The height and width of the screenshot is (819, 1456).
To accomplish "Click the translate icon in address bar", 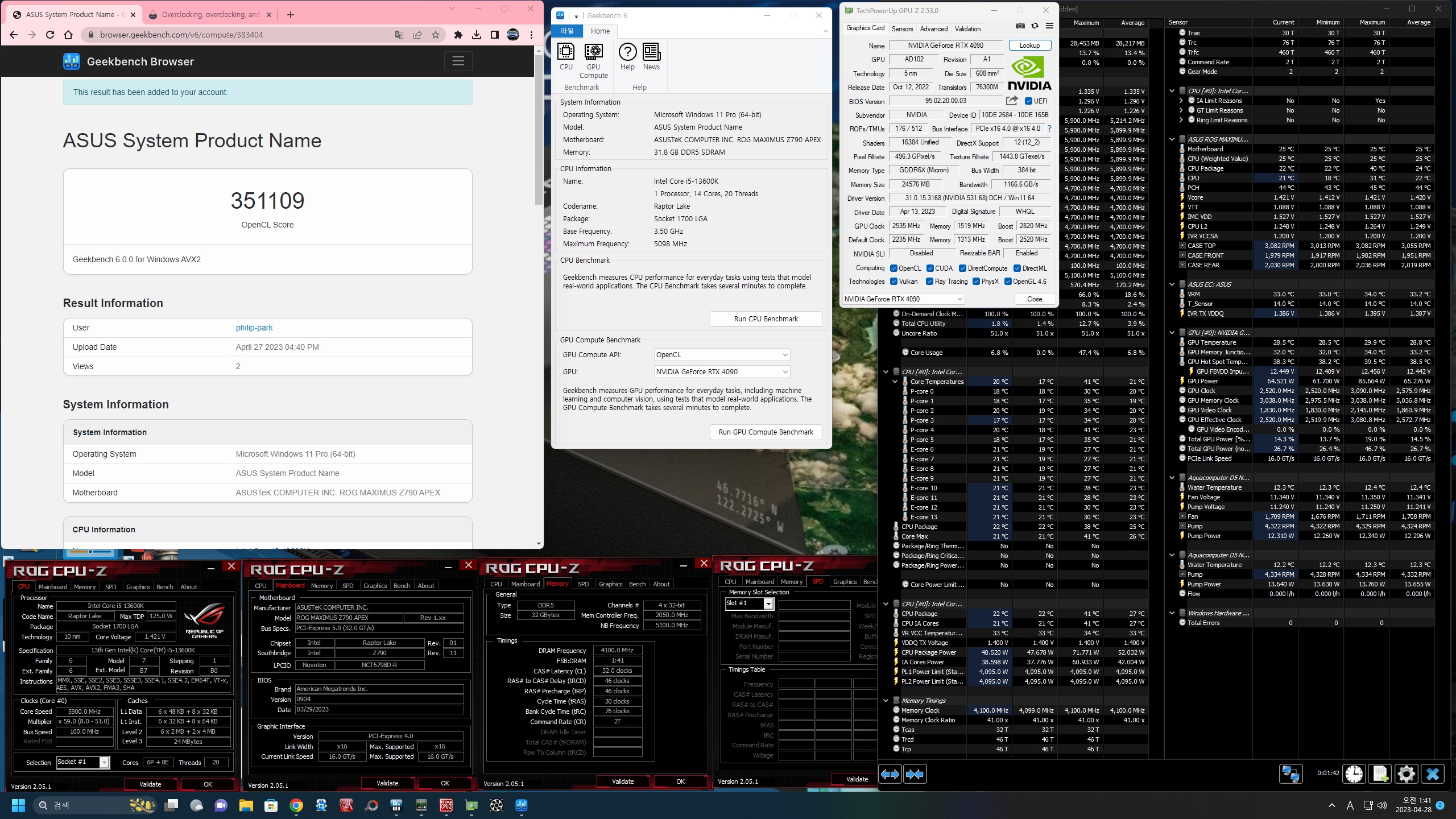I will [399, 35].
